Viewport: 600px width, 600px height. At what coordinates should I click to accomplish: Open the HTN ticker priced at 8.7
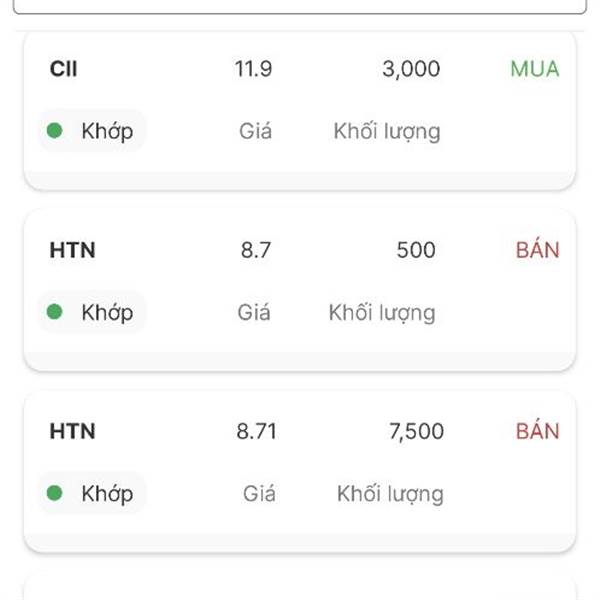pos(72,250)
